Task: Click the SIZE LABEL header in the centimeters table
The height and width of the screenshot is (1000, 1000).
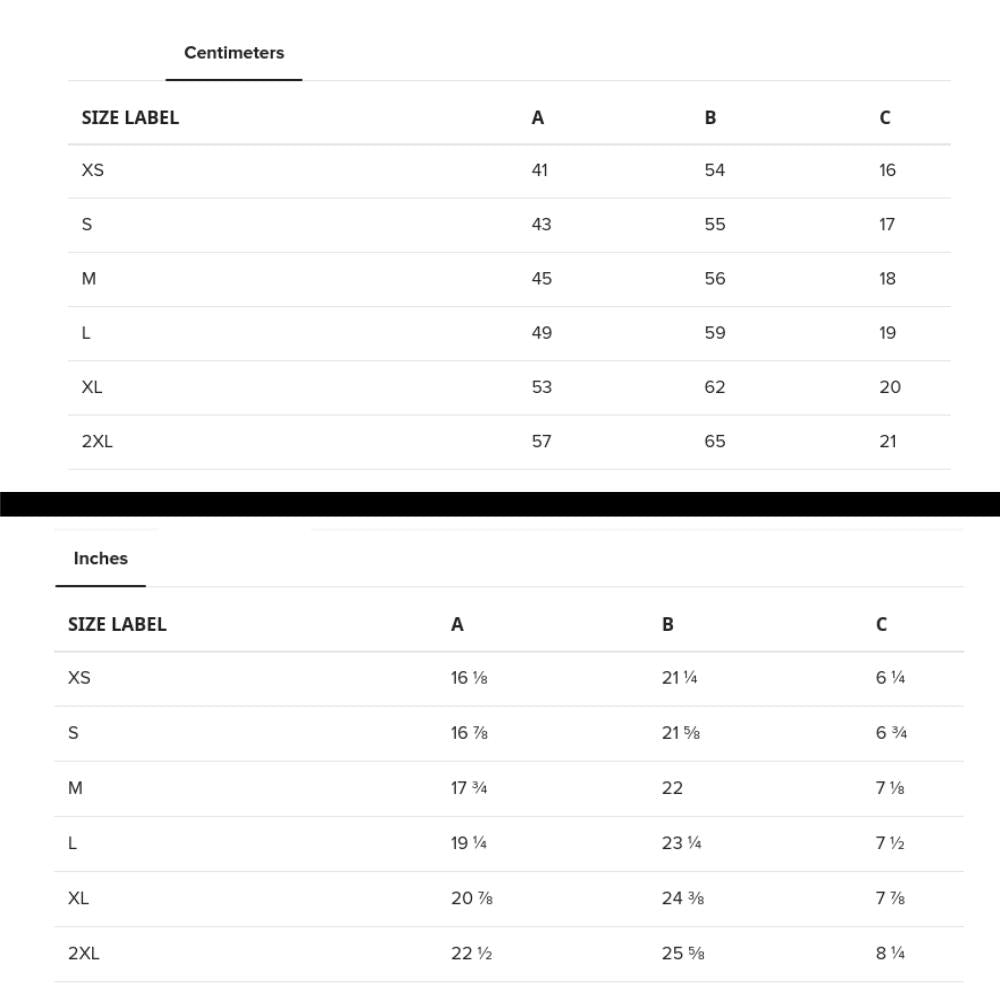Action: (130, 118)
